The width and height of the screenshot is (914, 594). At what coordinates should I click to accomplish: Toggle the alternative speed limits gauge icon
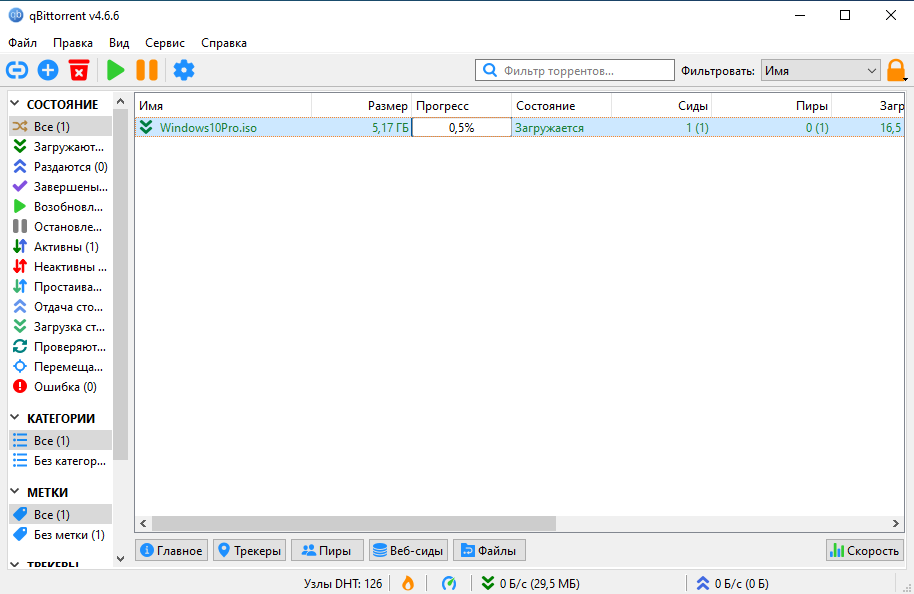pos(449,583)
